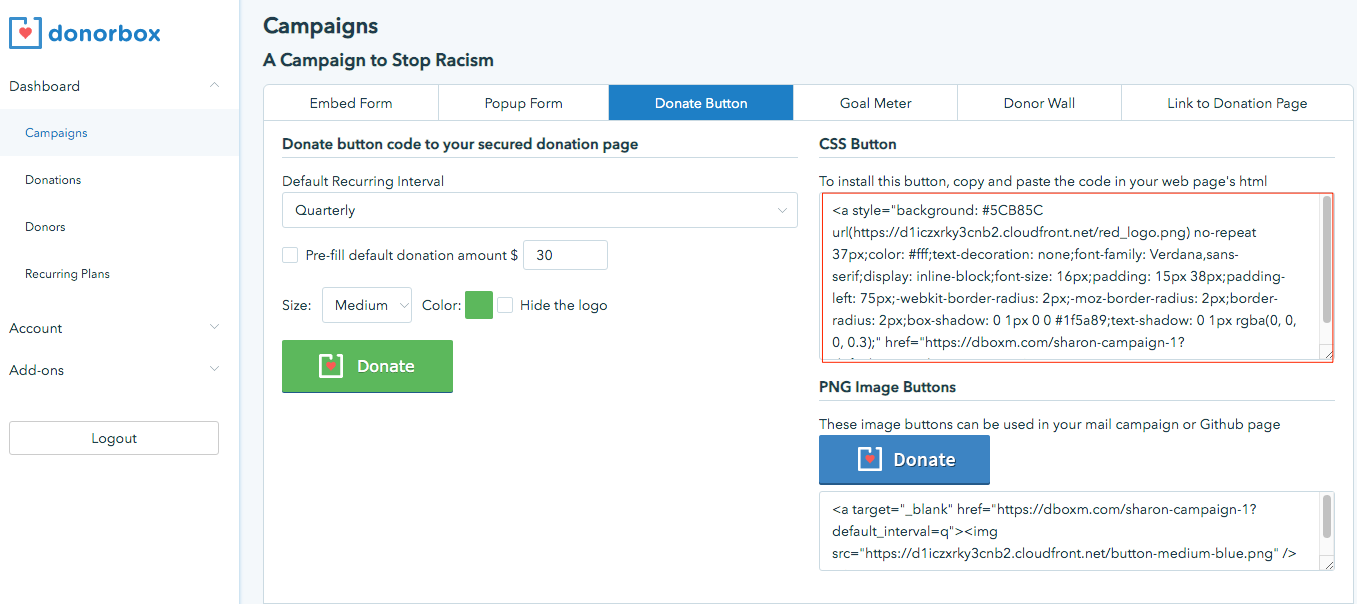Collapse the Dashboard section chevron
This screenshot has width=1357, height=604.
[x=214, y=86]
